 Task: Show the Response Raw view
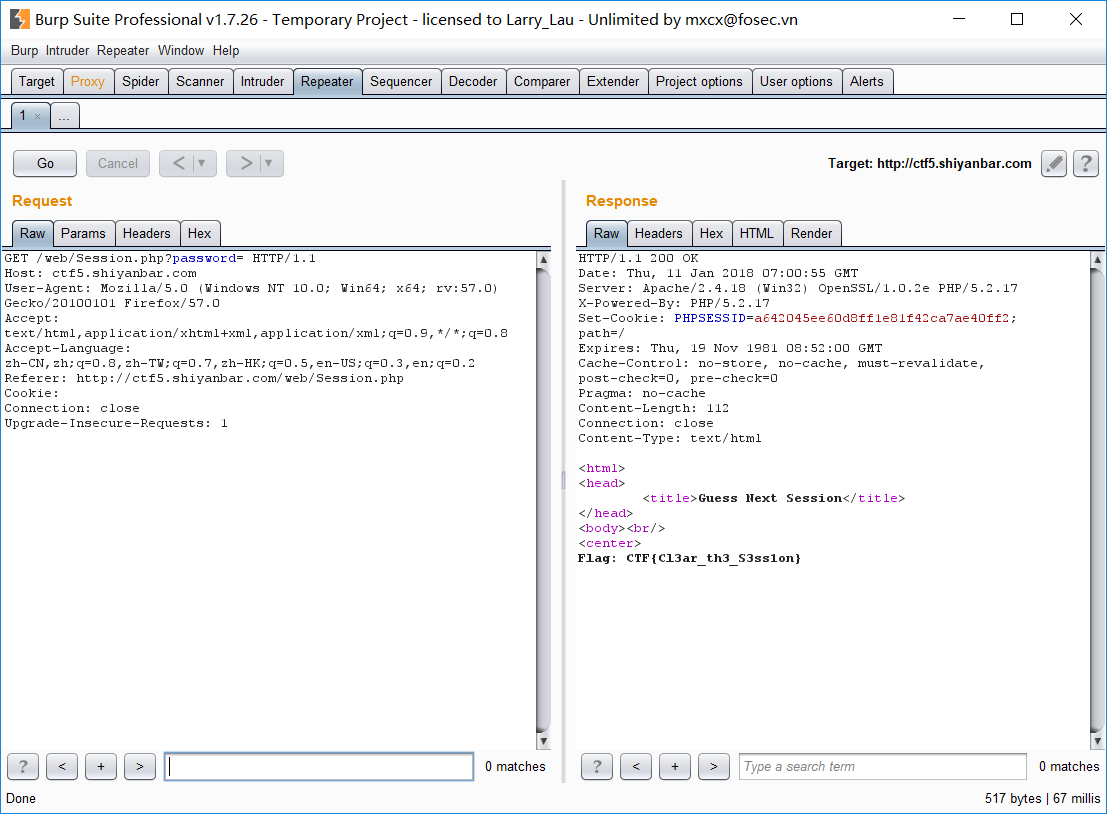coord(606,234)
